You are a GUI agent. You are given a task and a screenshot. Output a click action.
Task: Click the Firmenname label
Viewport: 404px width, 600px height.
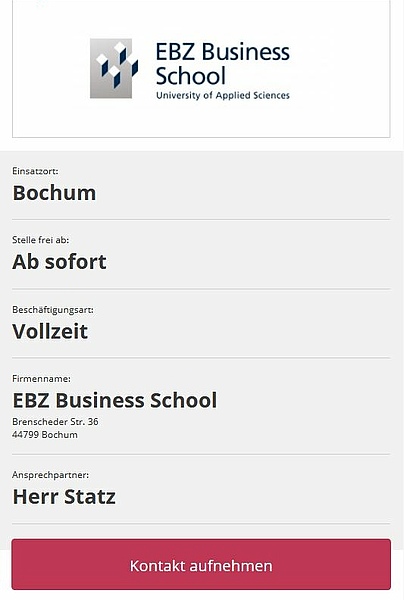(41, 378)
